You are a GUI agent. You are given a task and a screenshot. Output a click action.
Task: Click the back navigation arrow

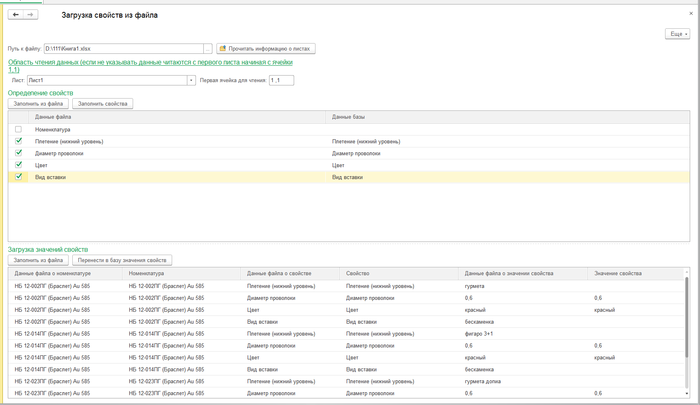pyautogui.click(x=16, y=15)
